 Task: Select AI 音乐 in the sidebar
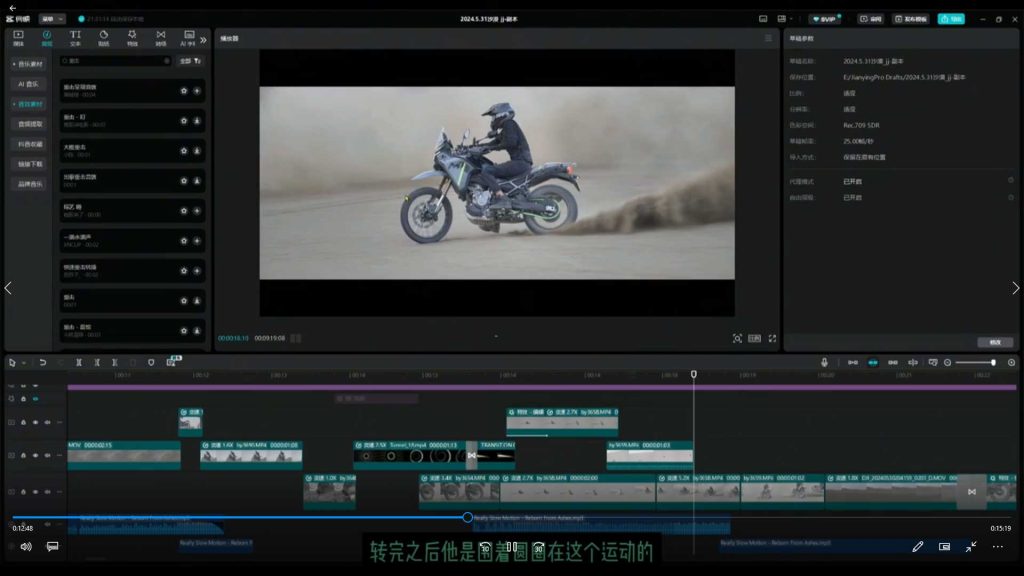tap(29, 84)
